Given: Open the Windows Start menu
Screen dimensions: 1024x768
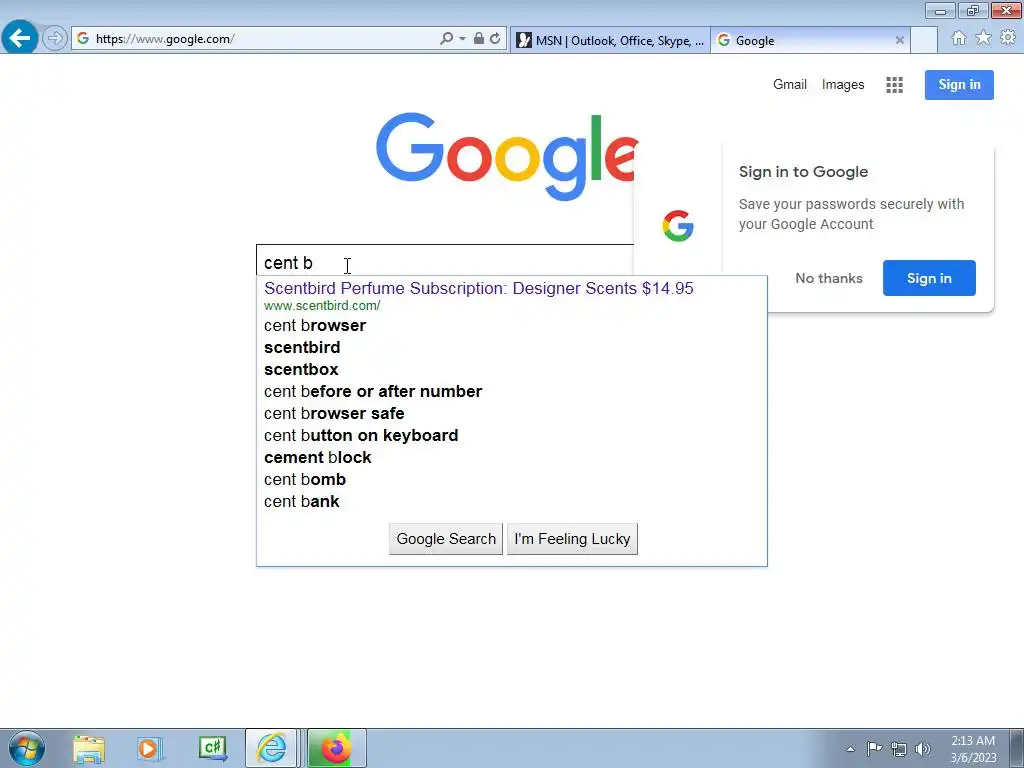Looking at the screenshot, I should coord(27,749).
